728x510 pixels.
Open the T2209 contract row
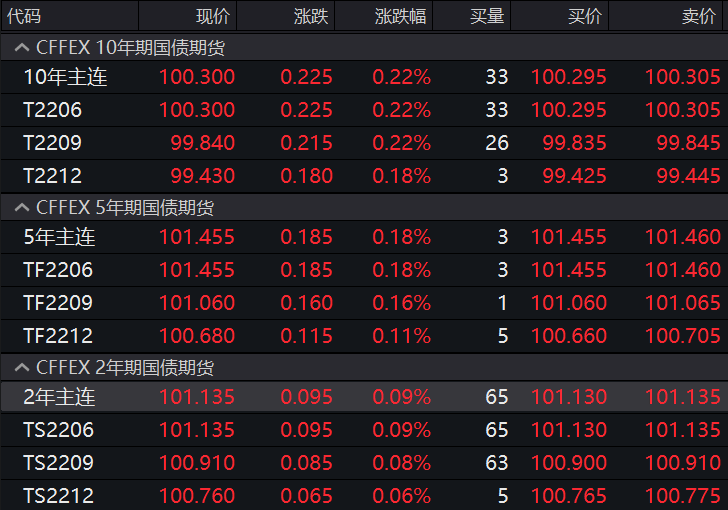[x=53, y=143]
